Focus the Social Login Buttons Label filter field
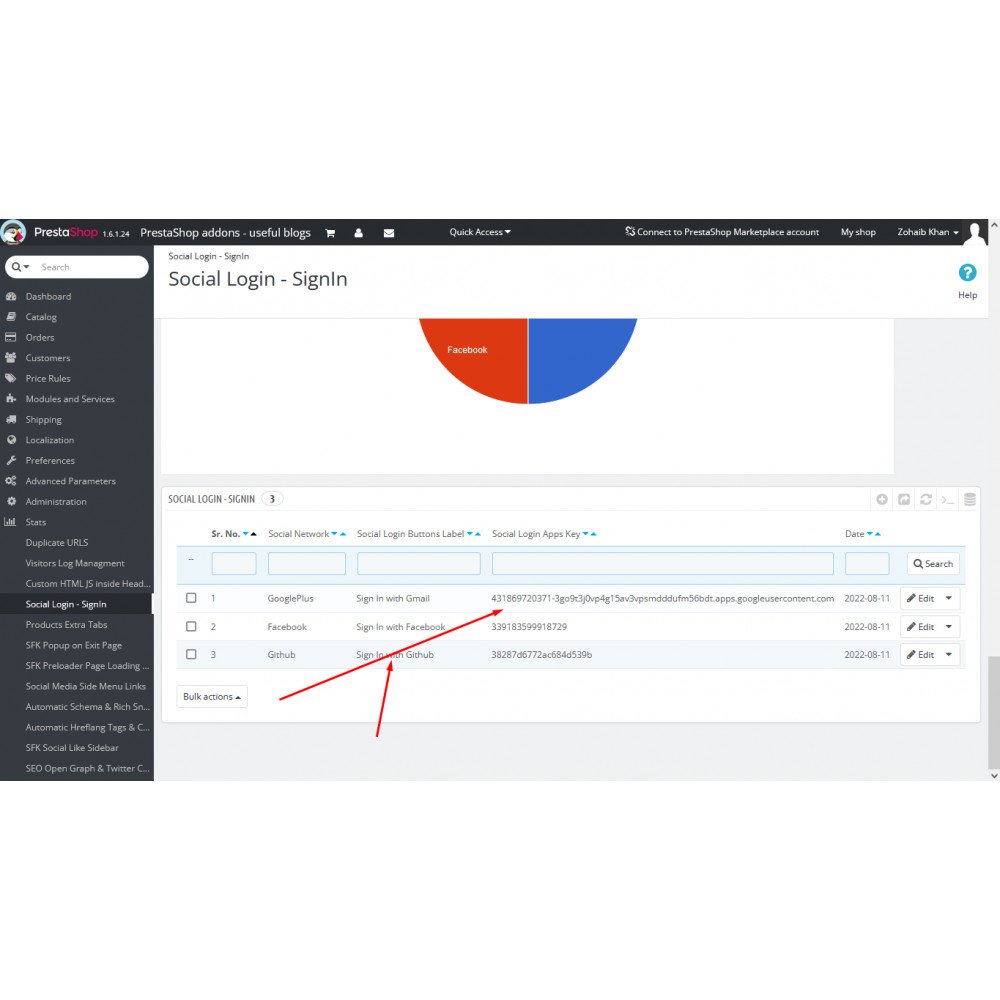 tap(419, 564)
